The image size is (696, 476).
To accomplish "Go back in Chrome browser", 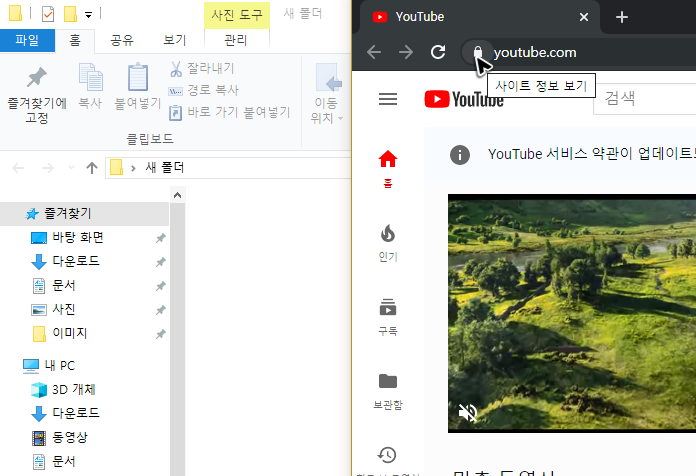I will click(374, 52).
